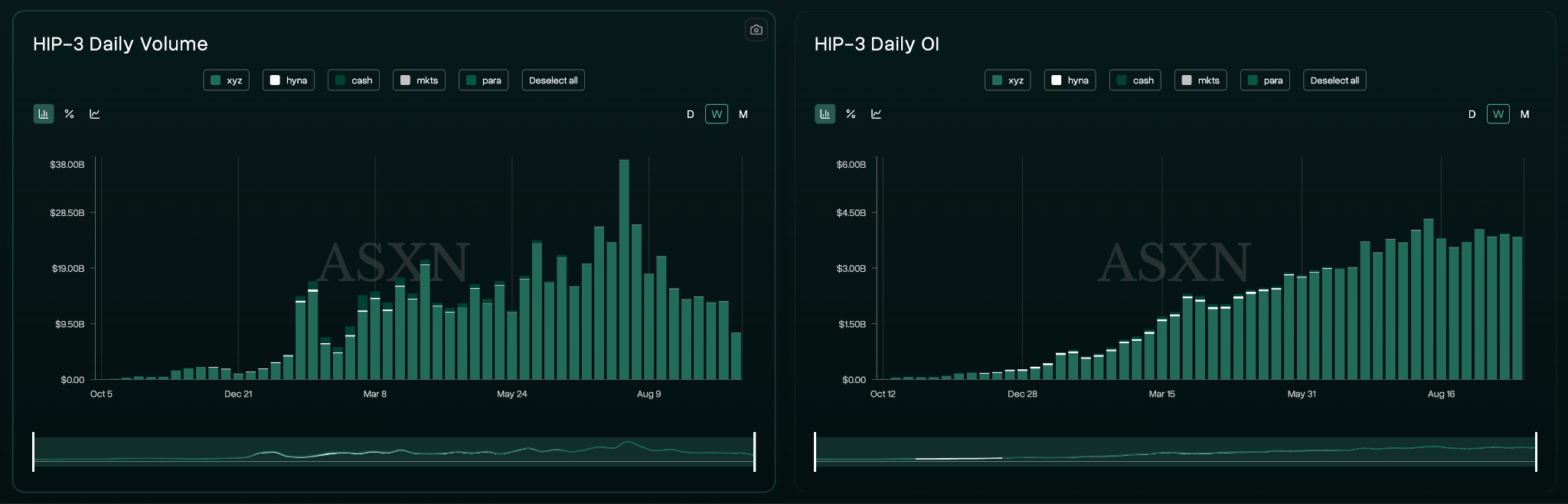Click right range handle of OI chart slider

1536,452
